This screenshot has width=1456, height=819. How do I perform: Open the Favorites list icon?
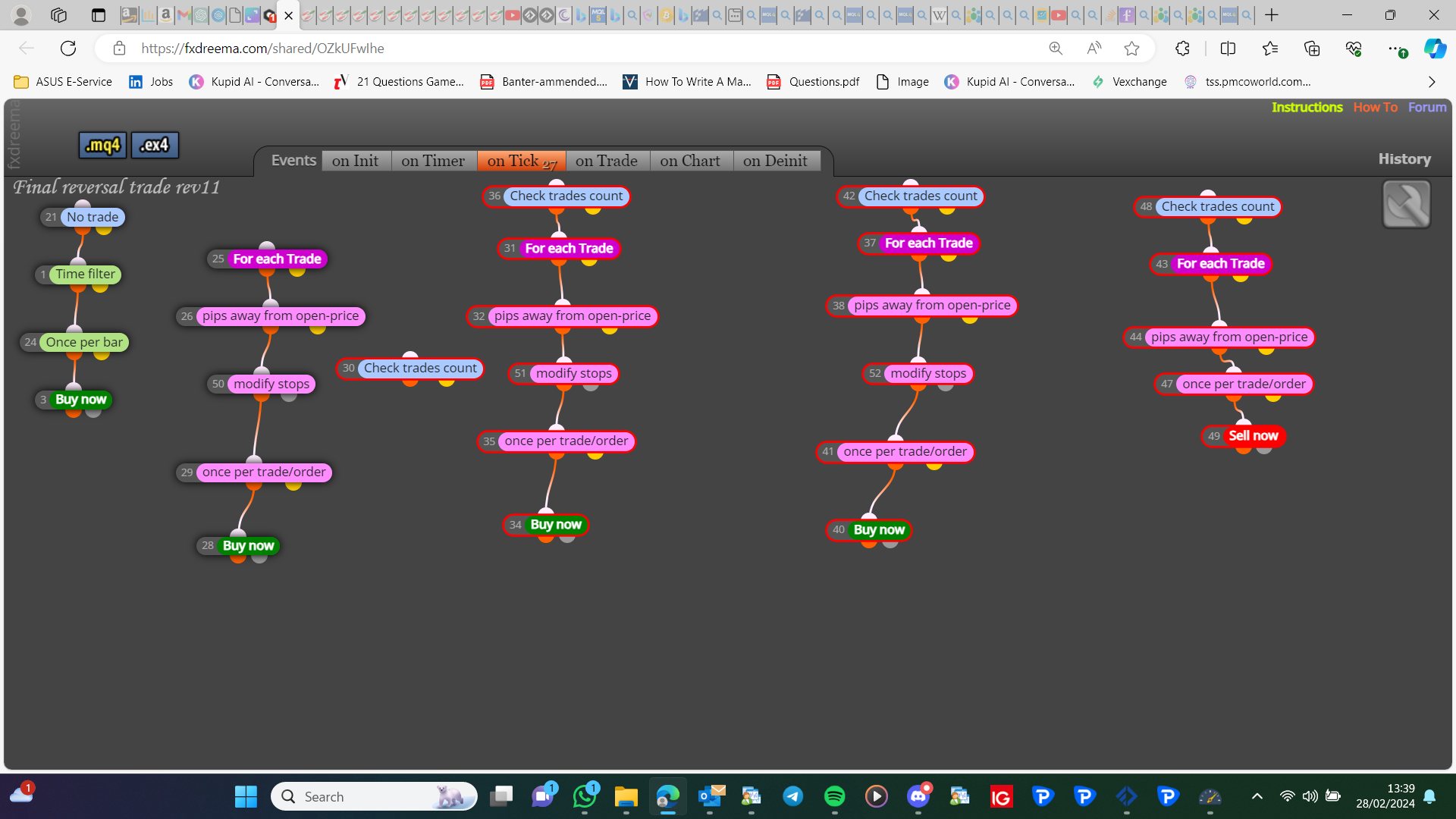pyautogui.click(x=1270, y=49)
